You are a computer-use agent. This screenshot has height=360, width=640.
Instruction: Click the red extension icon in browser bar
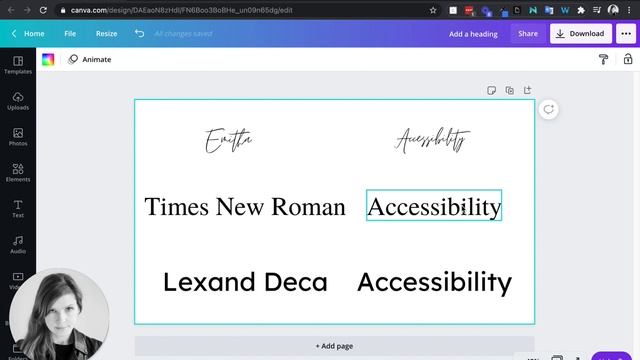(469, 10)
